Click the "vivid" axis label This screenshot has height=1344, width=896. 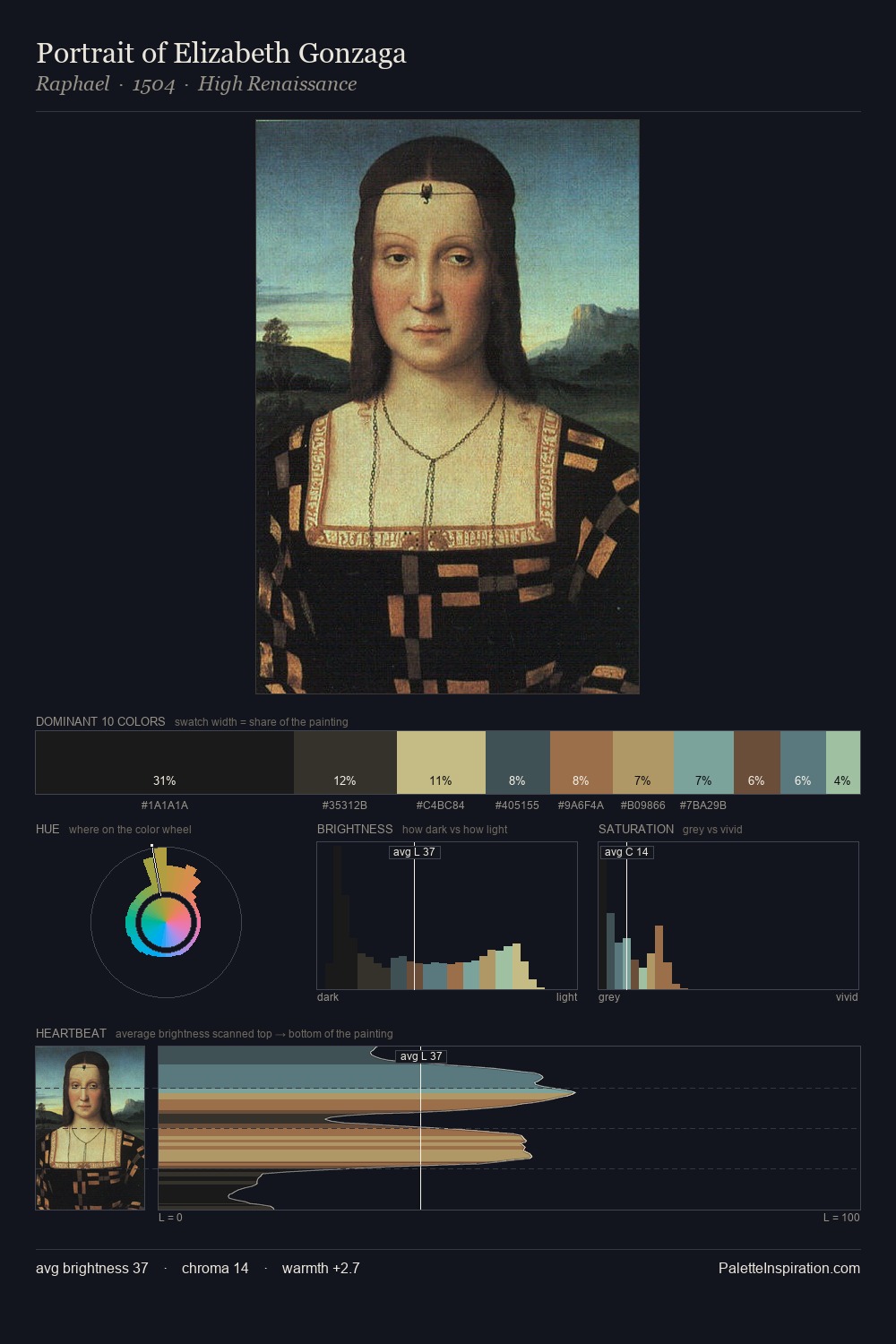click(x=847, y=997)
